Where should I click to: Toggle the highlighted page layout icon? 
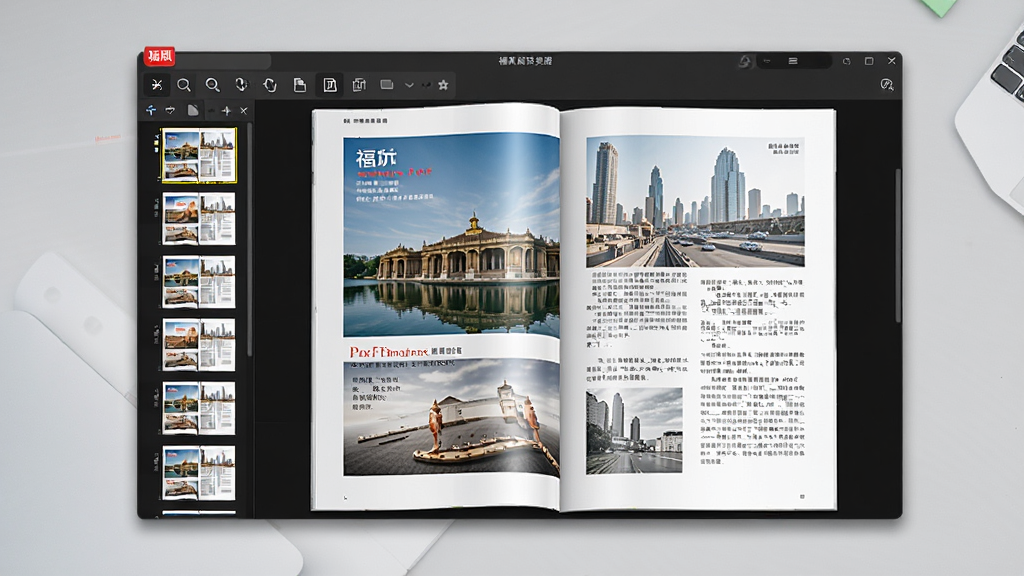point(330,85)
